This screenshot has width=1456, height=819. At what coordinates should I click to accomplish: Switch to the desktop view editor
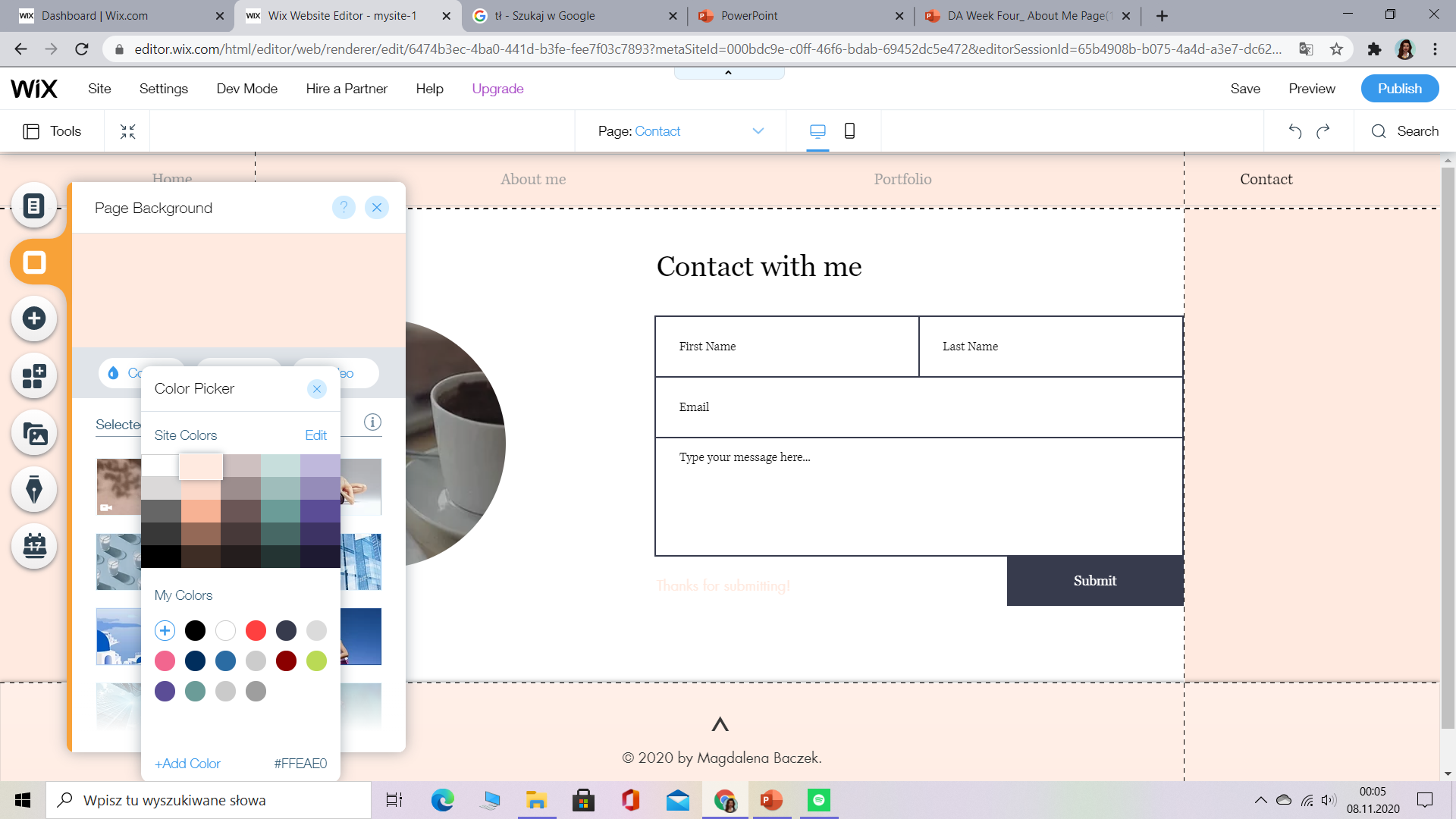click(x=817, y=131)
